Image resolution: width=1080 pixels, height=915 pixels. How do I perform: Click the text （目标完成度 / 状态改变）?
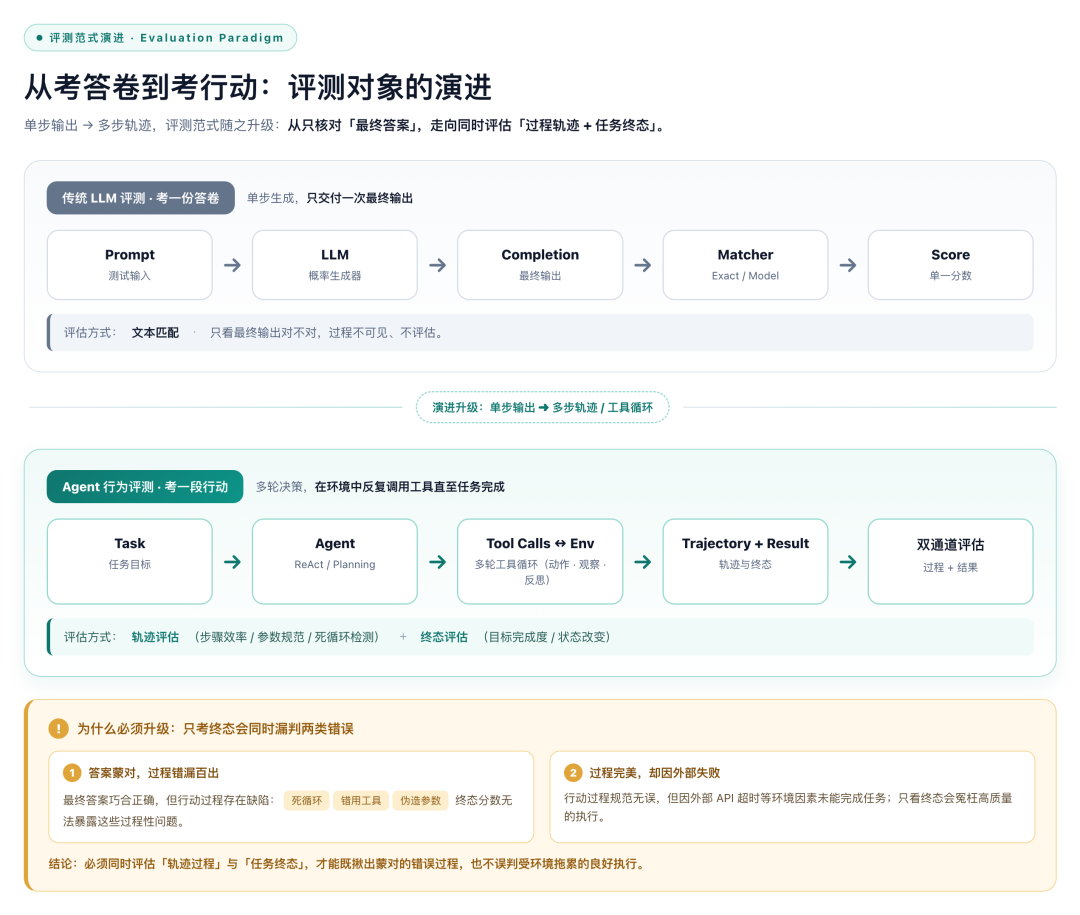click(546, 637)
